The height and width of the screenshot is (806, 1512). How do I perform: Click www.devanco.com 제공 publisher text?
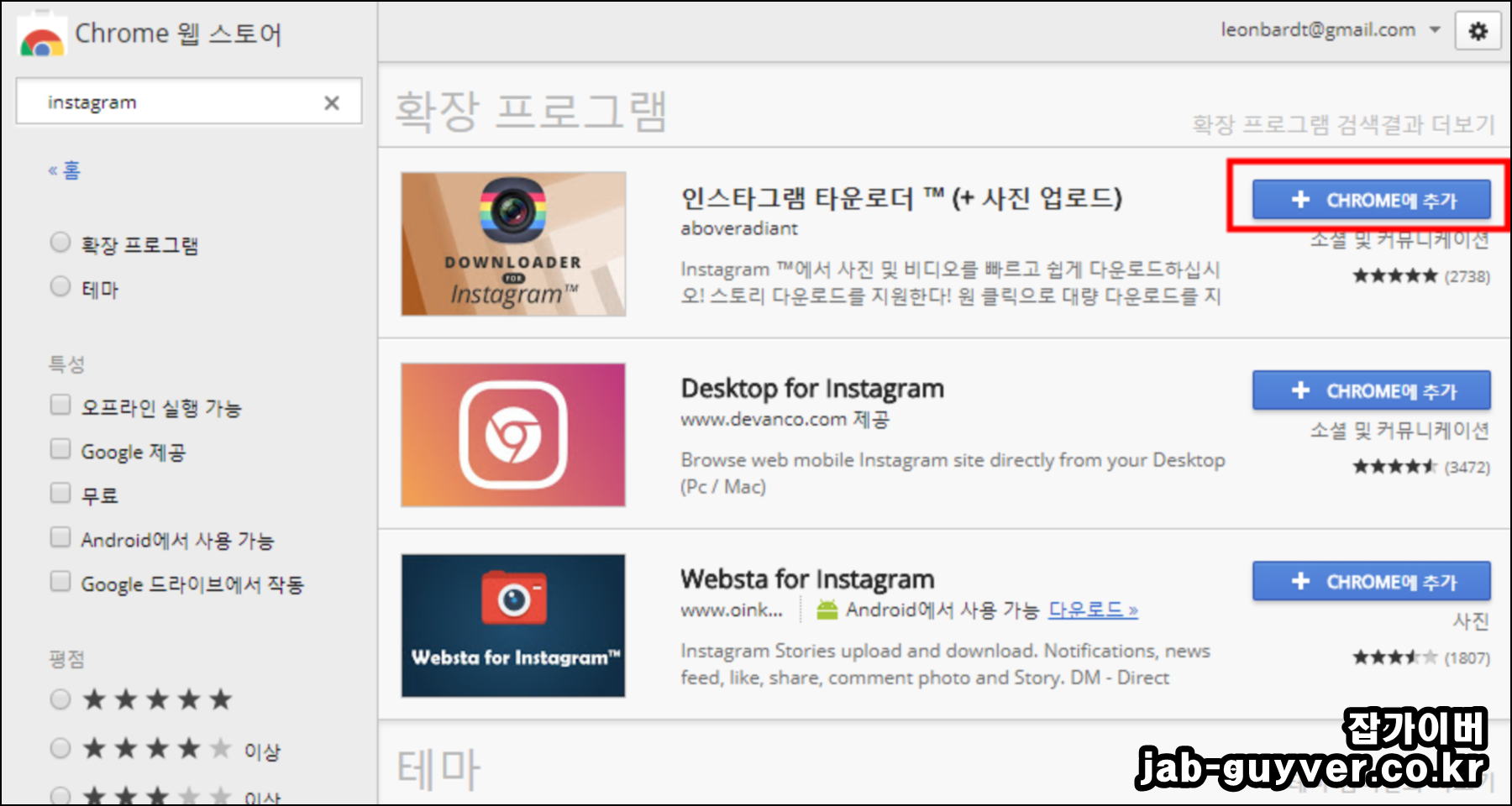(785, 419)
